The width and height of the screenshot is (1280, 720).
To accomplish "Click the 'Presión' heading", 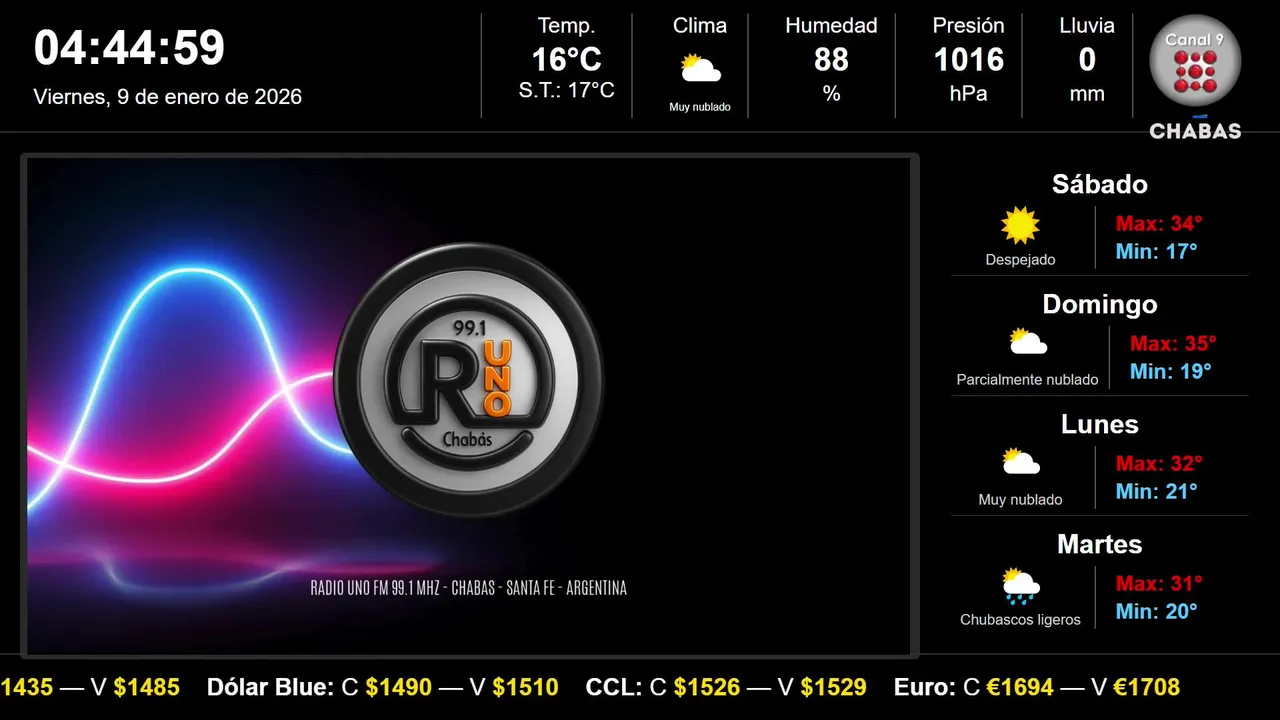I will tap(968, 26).
